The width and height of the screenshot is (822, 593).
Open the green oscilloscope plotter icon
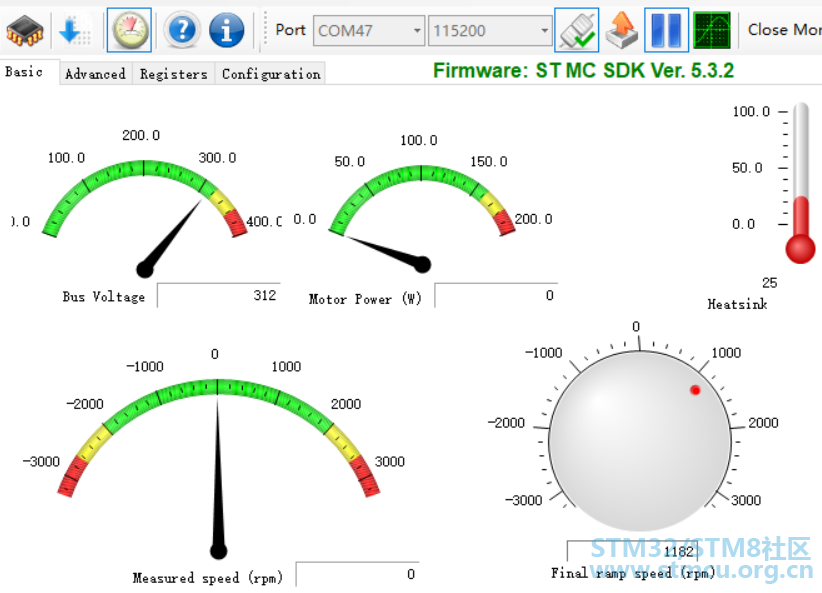click(x=711, y=30)
